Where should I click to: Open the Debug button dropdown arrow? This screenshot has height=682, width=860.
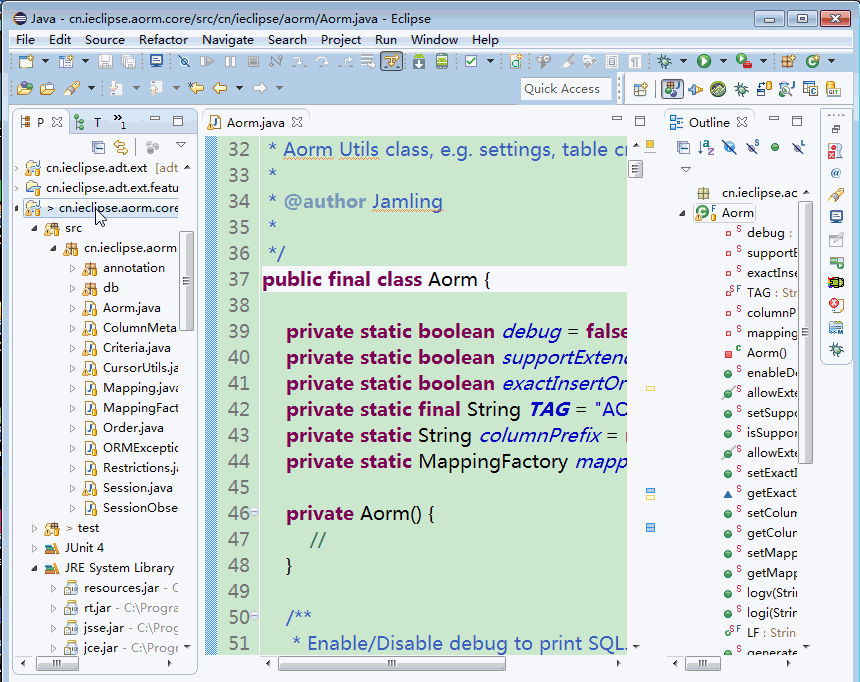pos(683,61)
